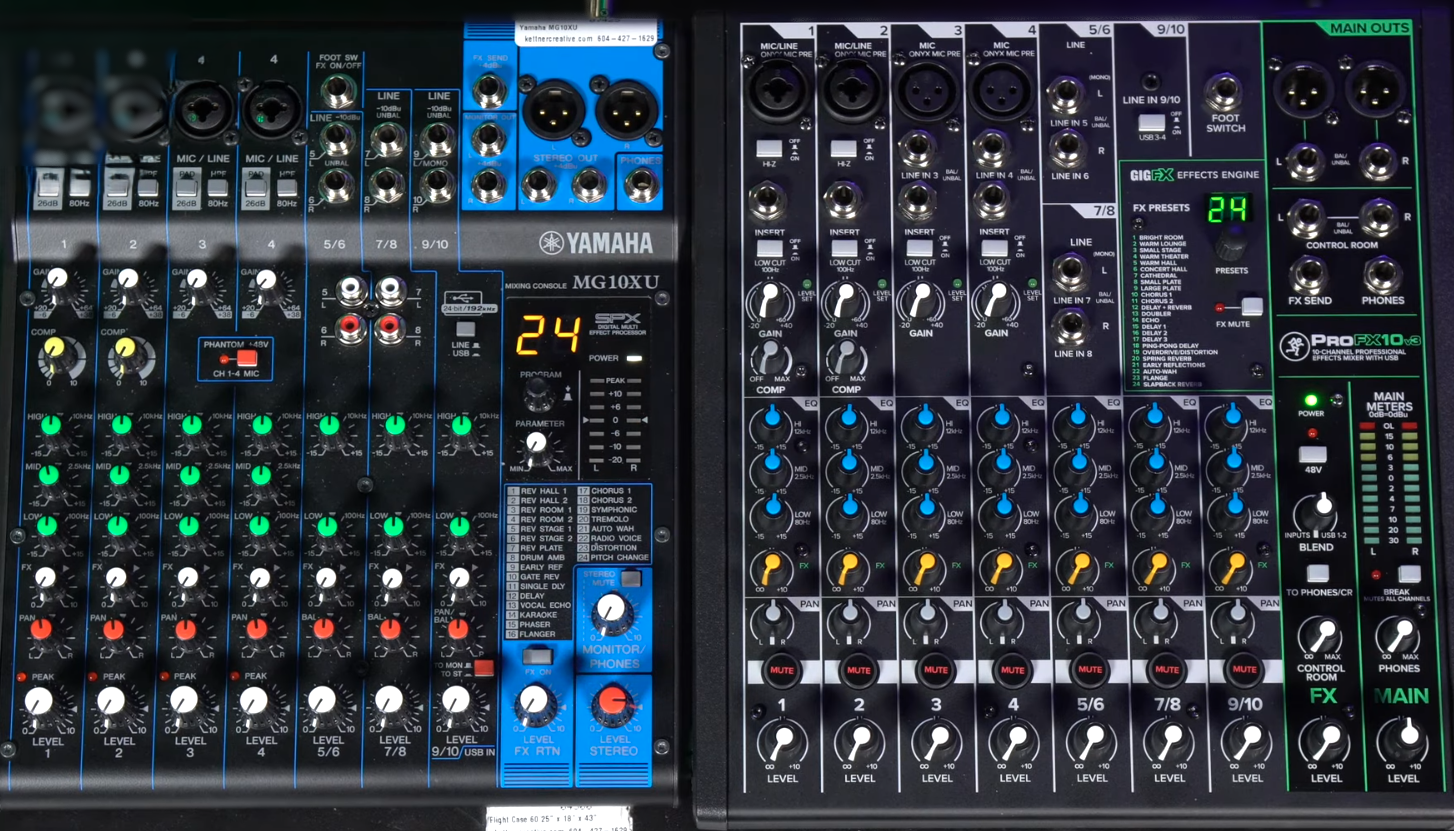1454x831 pixels.
Task: Click the Mackie FOOT SWITCH jack
Action: coord(1224,92)
